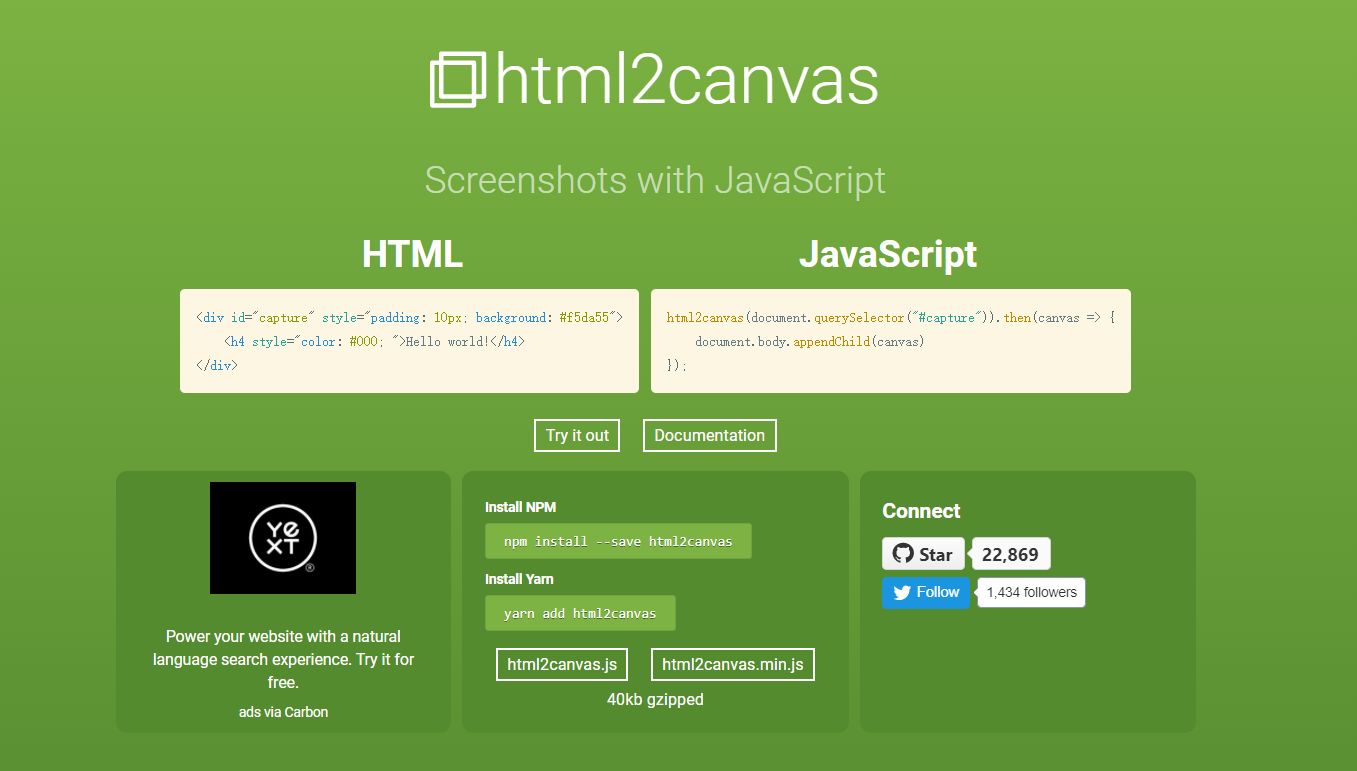1357x771 pixels.
Task: View the 1,434 Twitter followers count
Action: tap(1030, 592)
